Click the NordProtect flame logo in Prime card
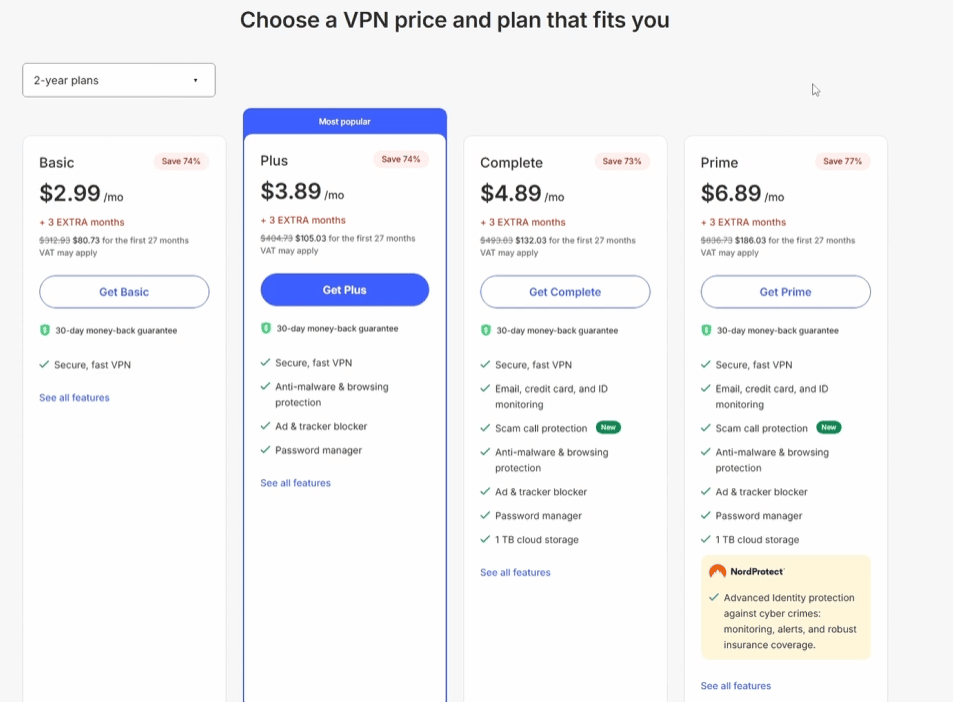Image resolution: width=953 pixels, height=702 pixels. coord(716,570)
